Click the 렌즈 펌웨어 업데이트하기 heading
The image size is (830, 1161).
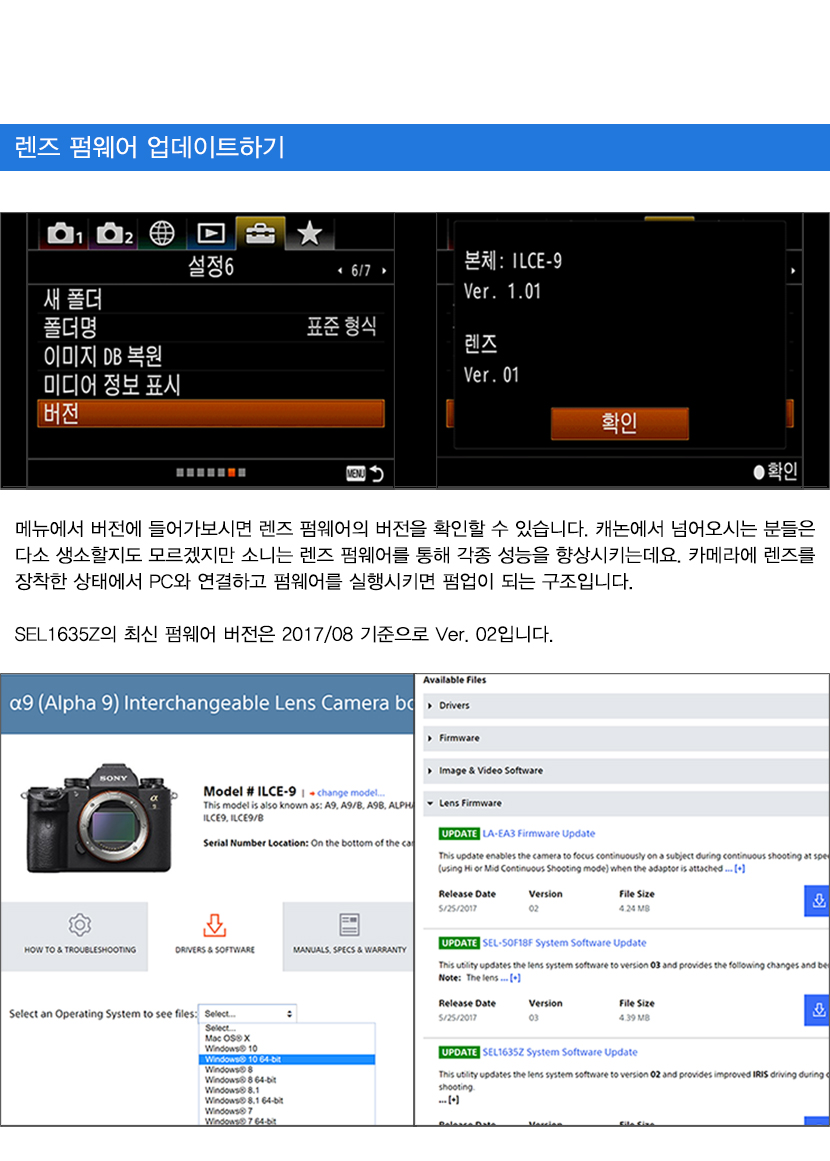150,147
